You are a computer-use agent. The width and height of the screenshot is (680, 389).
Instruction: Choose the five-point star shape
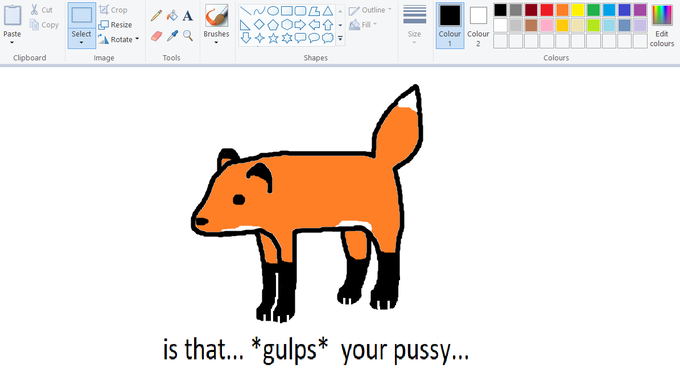(273, 38)
